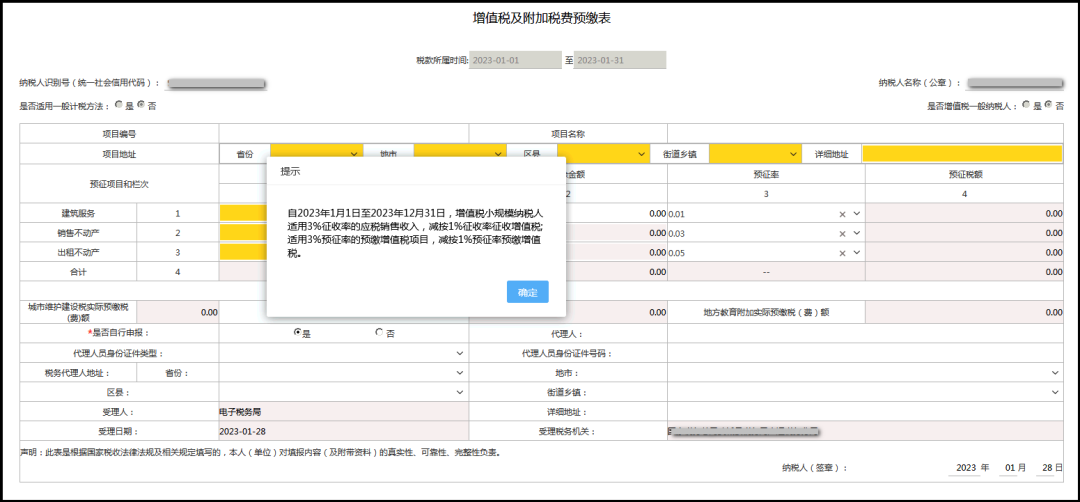This screenshot has height=502, width=1080.
Task: Click the tax period start date 2023-01-01
Action: coord(515,60)
